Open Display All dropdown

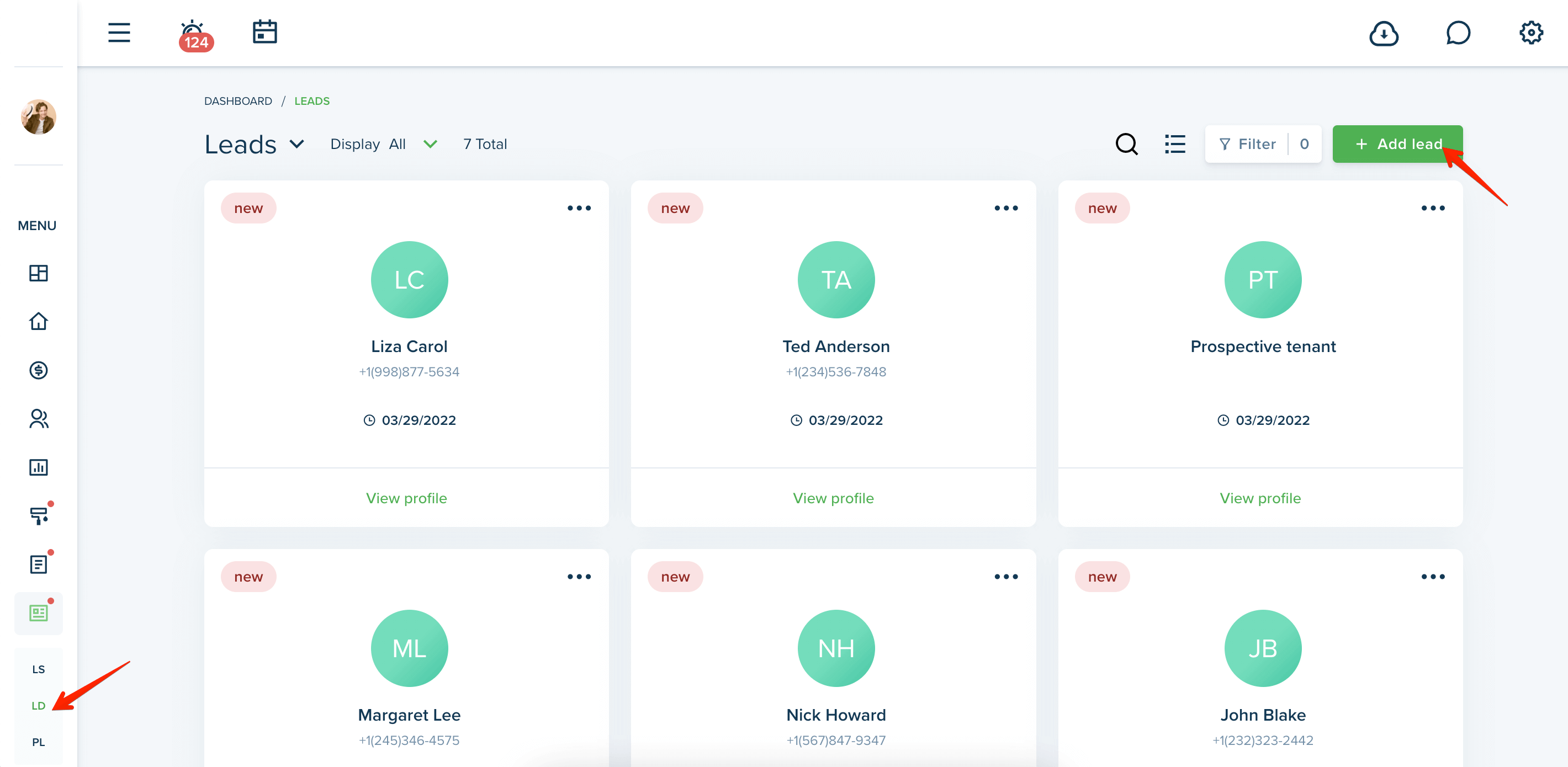(x=384, y=144)
